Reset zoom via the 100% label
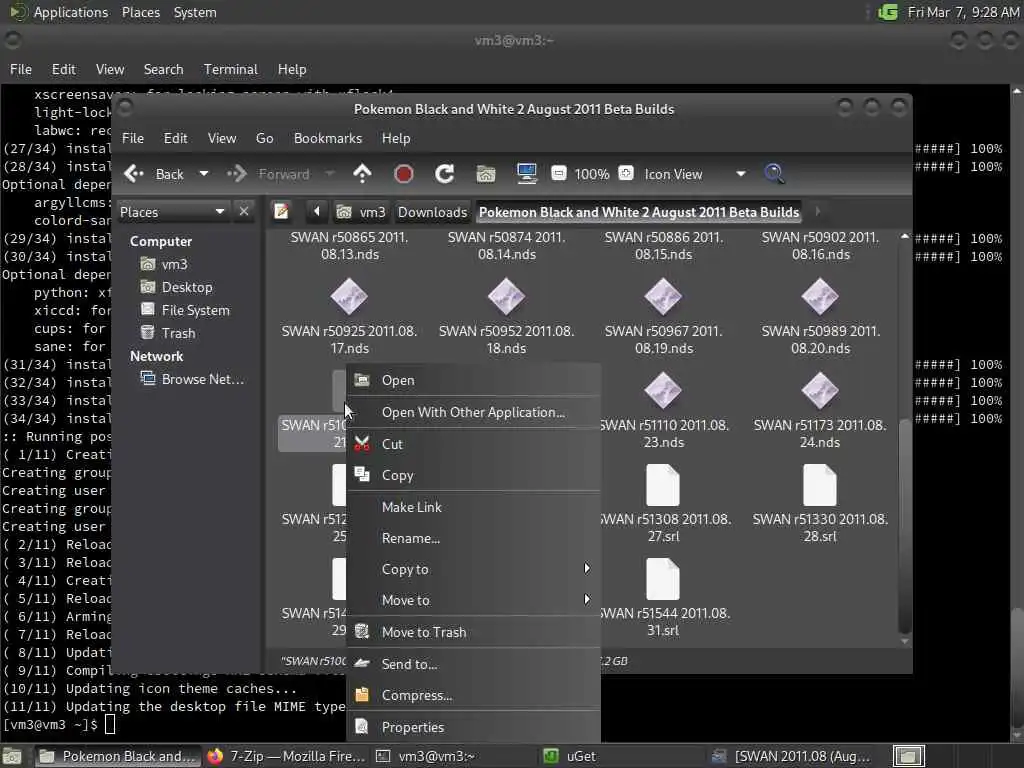This screenshot has height=768, width=1024. pos(592,174)
